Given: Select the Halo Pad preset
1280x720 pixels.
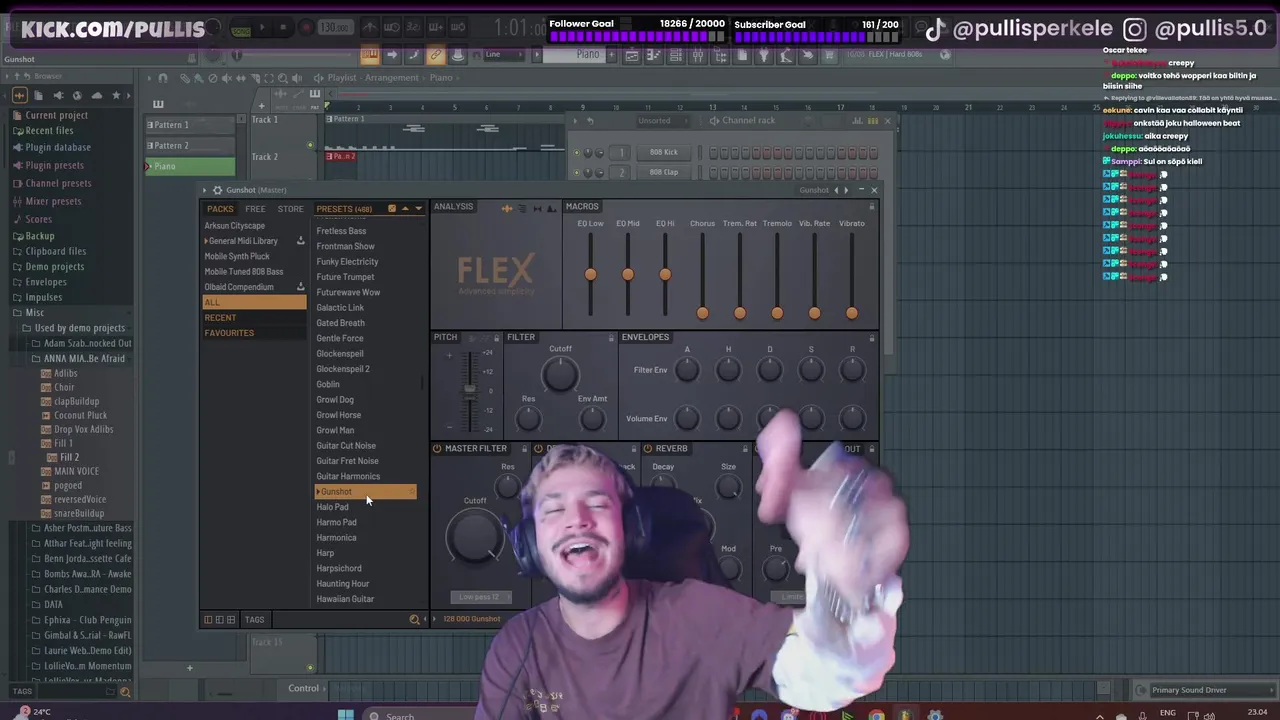Looking at the screenshot, I should point(333,507).
